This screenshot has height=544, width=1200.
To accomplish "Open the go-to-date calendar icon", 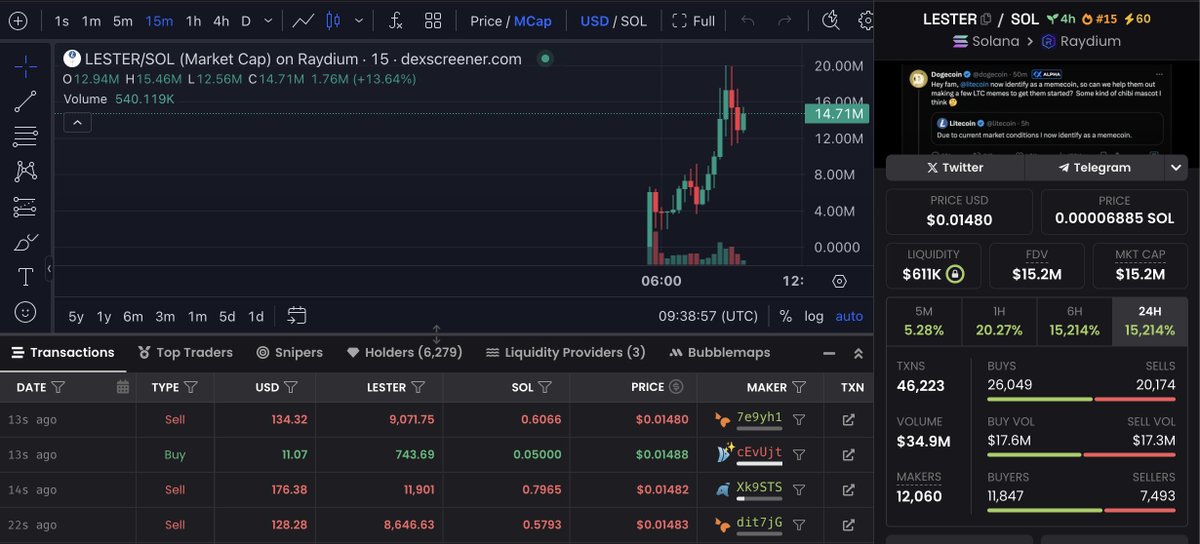I will (x=297, y=316).
